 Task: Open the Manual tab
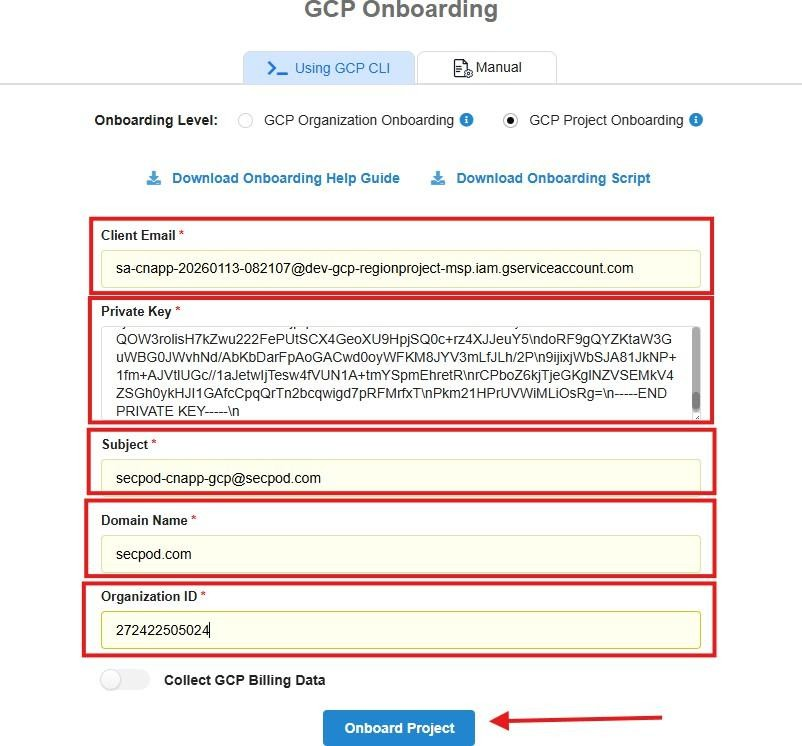[487, 68]
